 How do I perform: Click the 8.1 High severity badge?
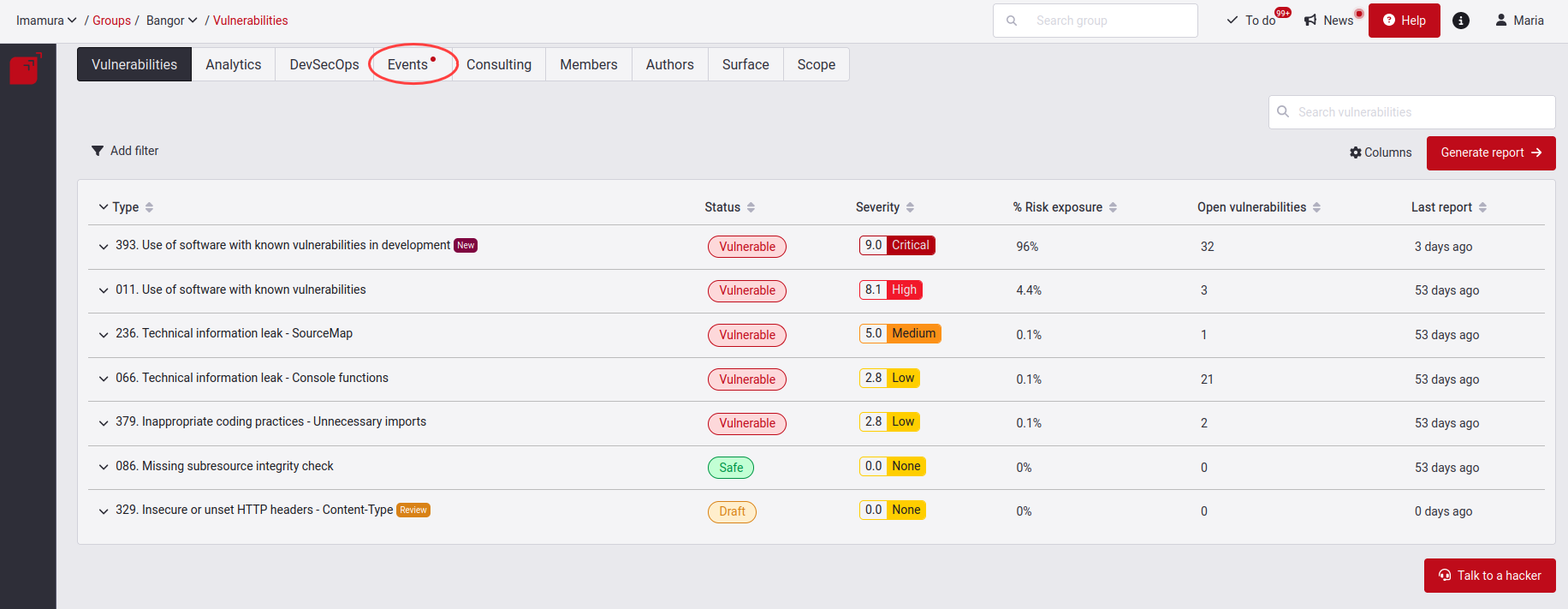(x=890, y=290)
